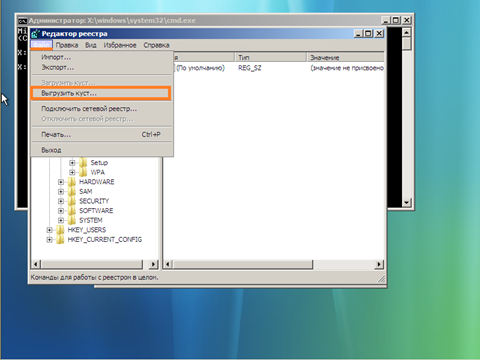Click the HKEY_USERS folder icon
The image size is (480, 360).
[60, 230]
